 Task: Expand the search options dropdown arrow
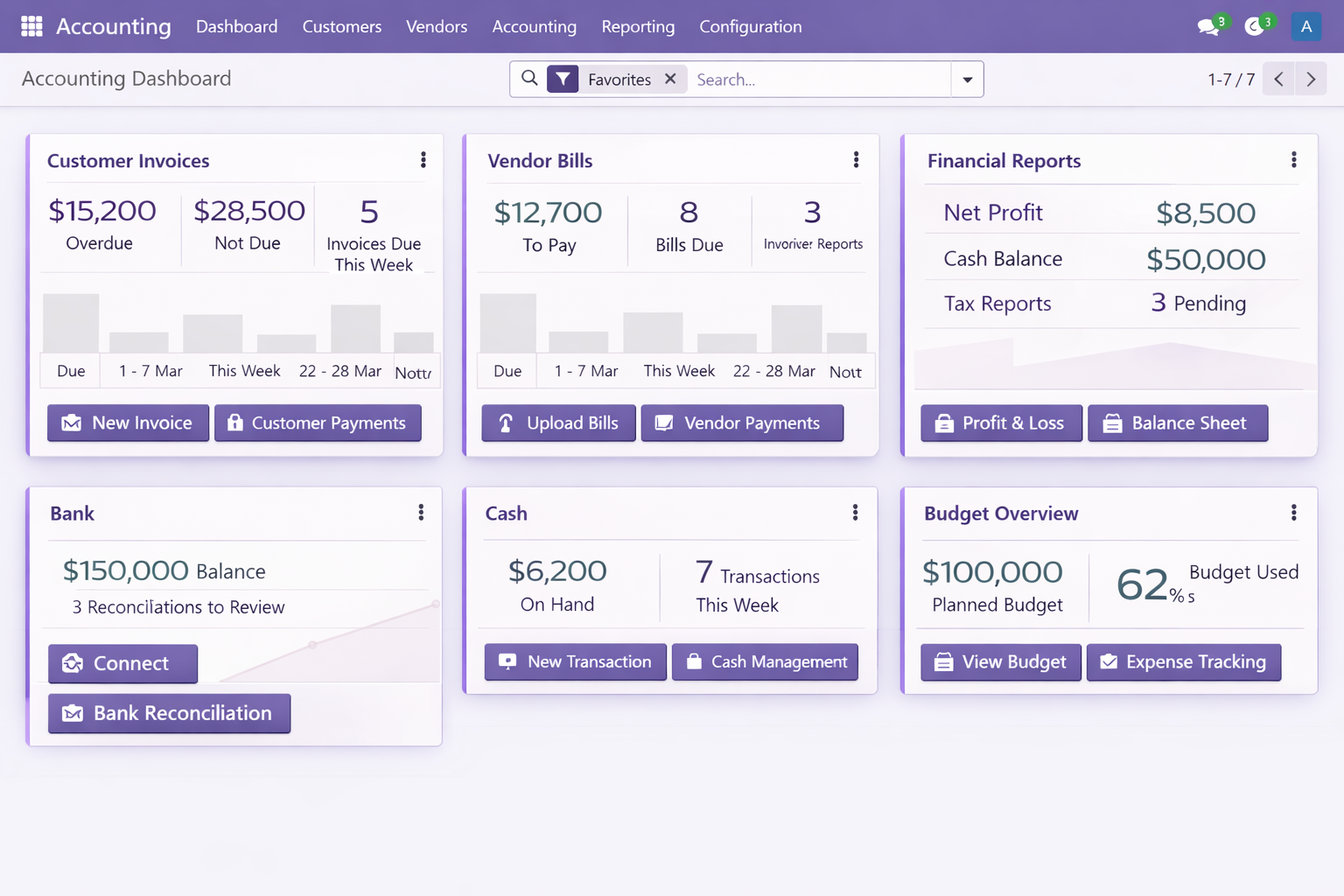967,80
